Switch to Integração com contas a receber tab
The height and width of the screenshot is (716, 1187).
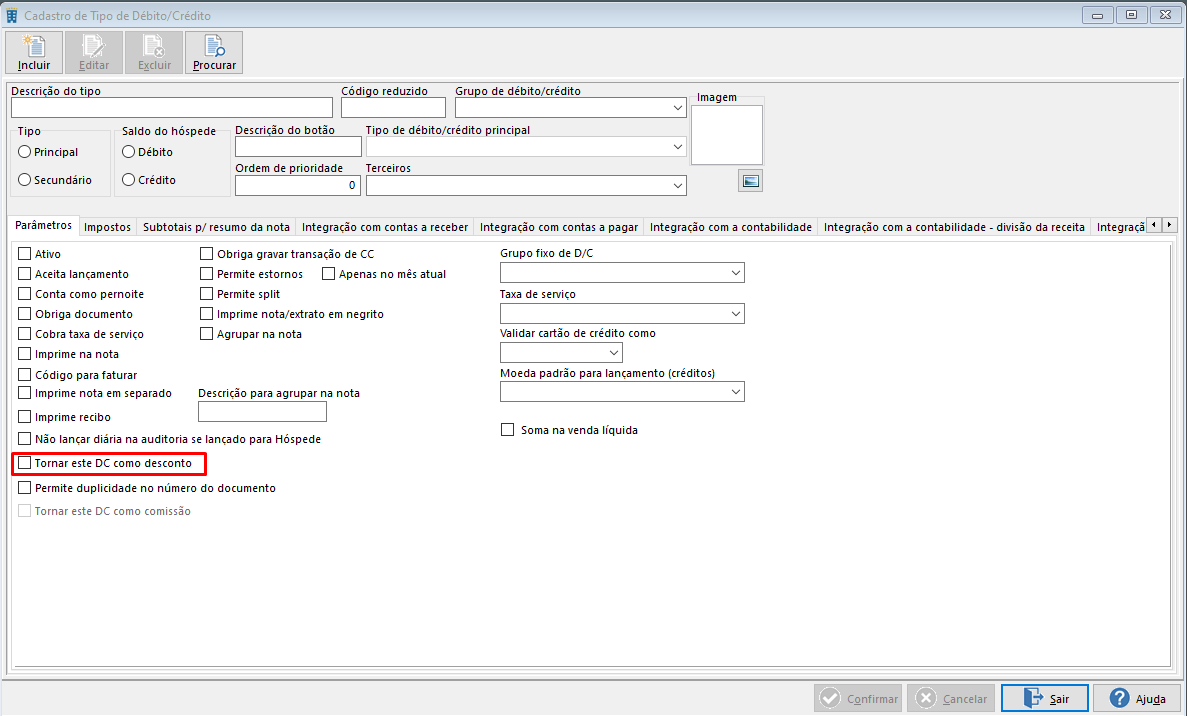385,227
